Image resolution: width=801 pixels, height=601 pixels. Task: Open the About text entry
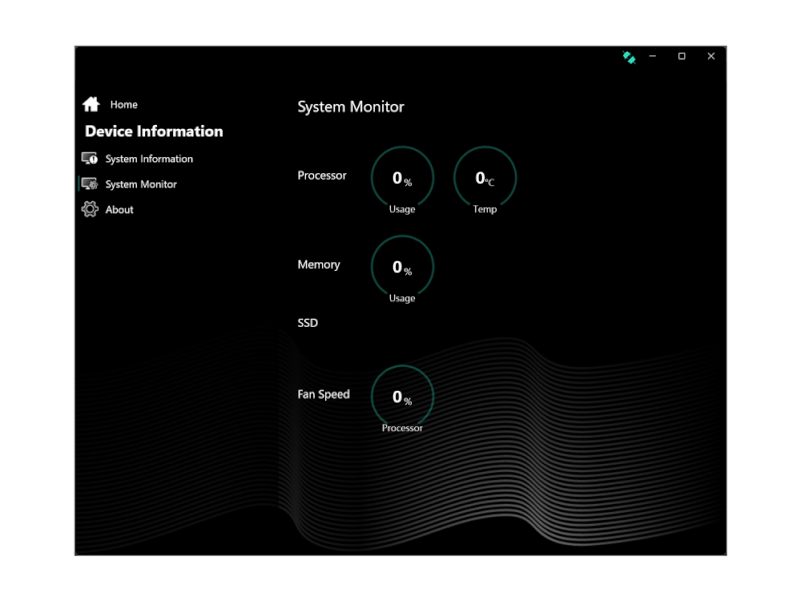click(x=119, y=210)
